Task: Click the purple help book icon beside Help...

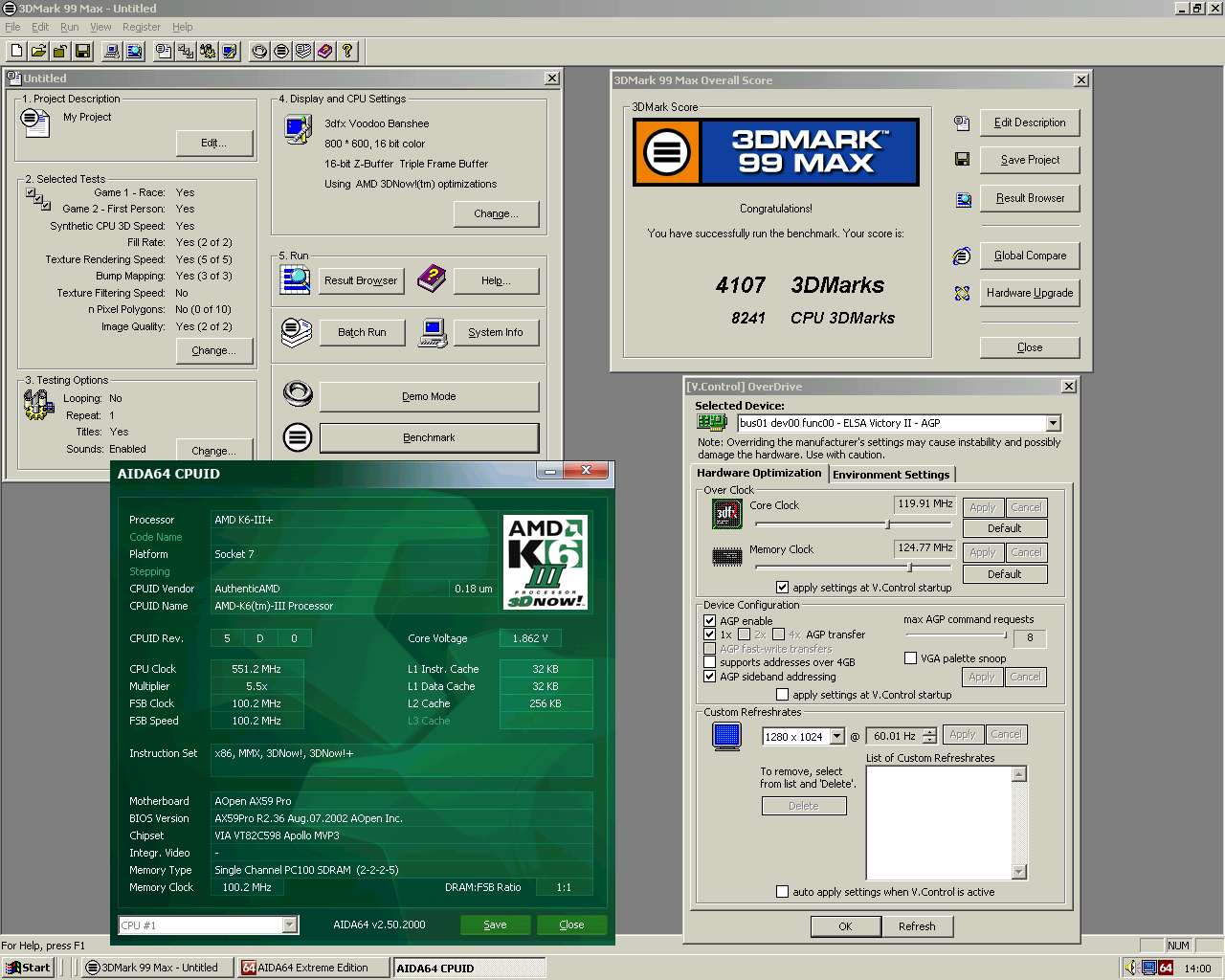Action: 433,279
